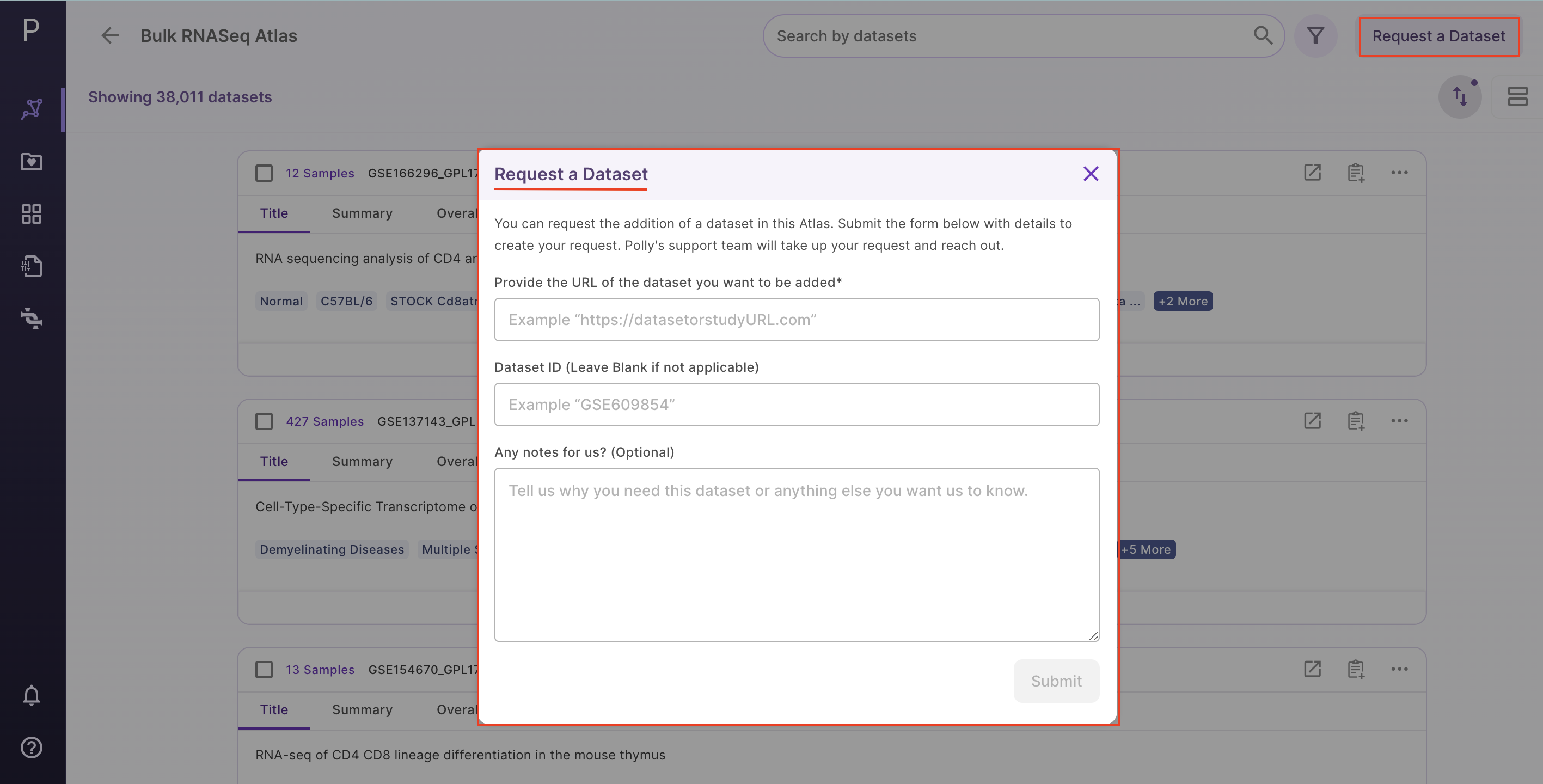
Task: Open GSE166296 dataset in new window icon
Action: click(1312, 173)
